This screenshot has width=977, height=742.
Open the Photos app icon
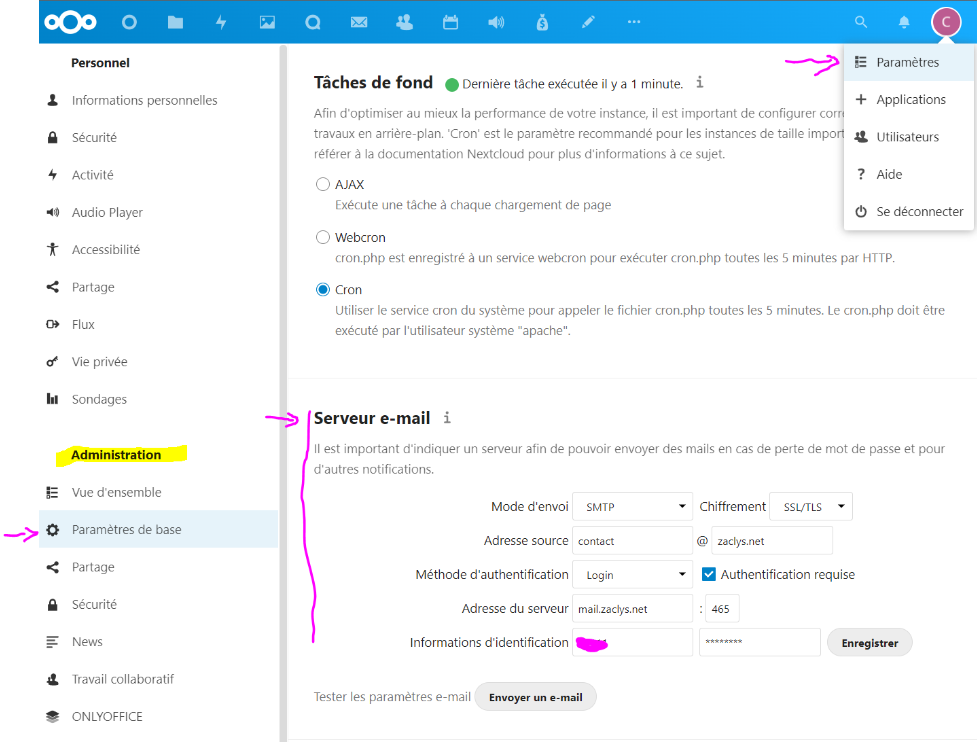pos(267,22)
